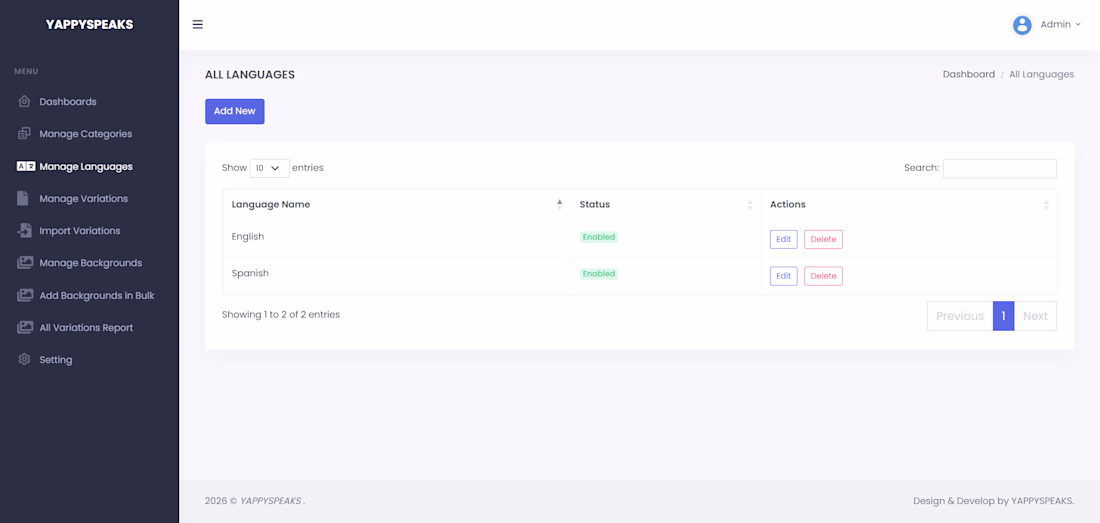Open All Variations Report menu item
1100x523 pixels.
[x=86, y=327]
